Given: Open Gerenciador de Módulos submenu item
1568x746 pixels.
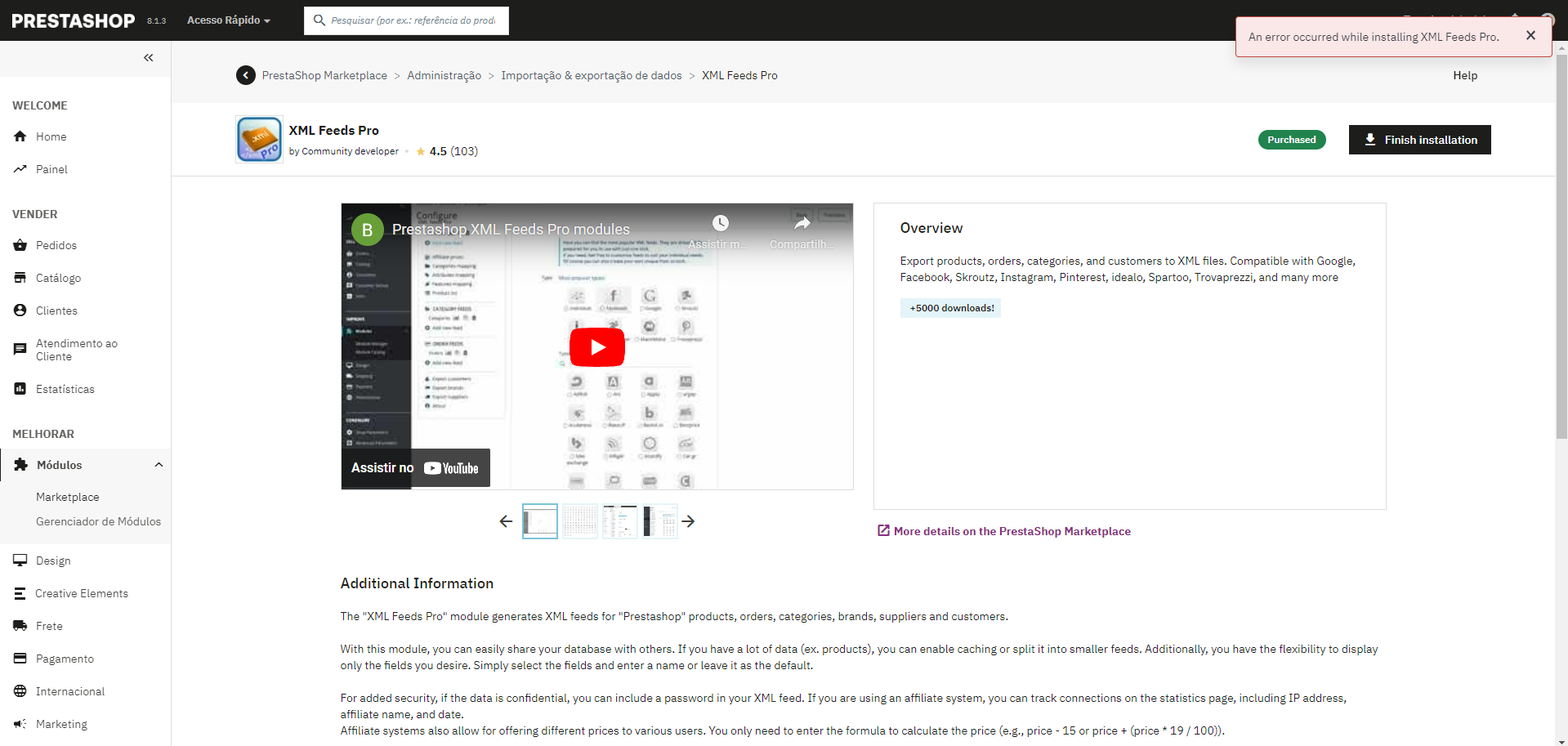Looking at the screenshot, I should click(98, 521).
